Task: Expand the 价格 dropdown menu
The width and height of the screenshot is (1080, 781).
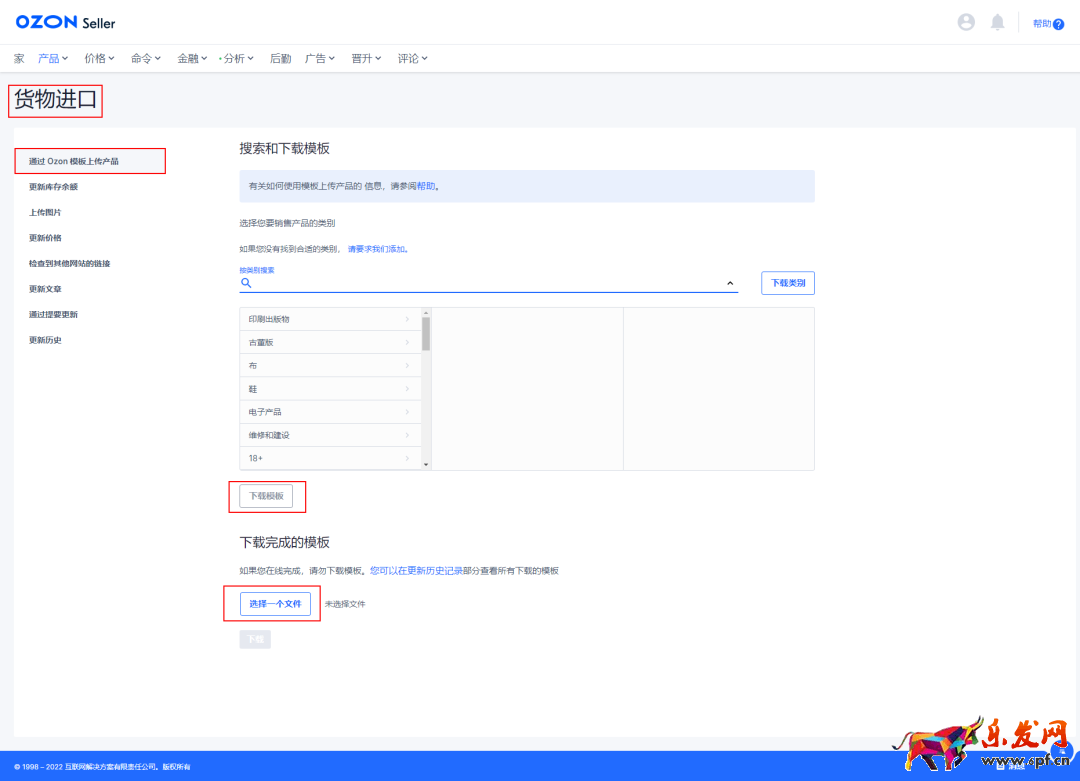Action: (x=99, y=59)
